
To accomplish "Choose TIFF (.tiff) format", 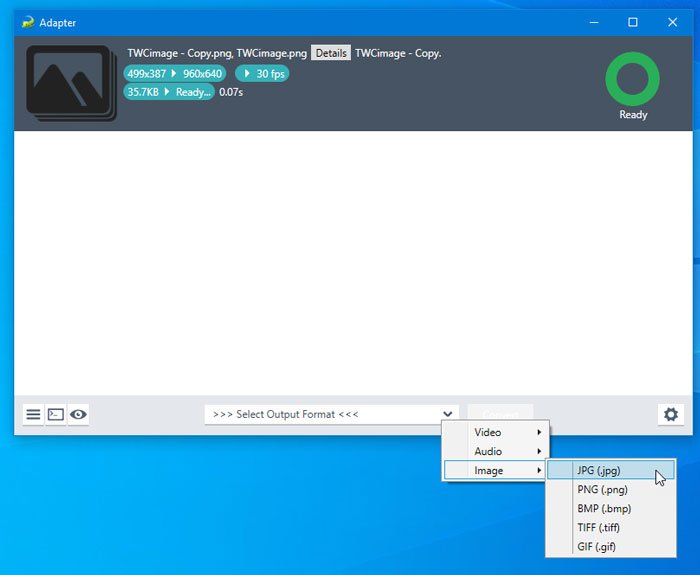I will tap(611, 527).
